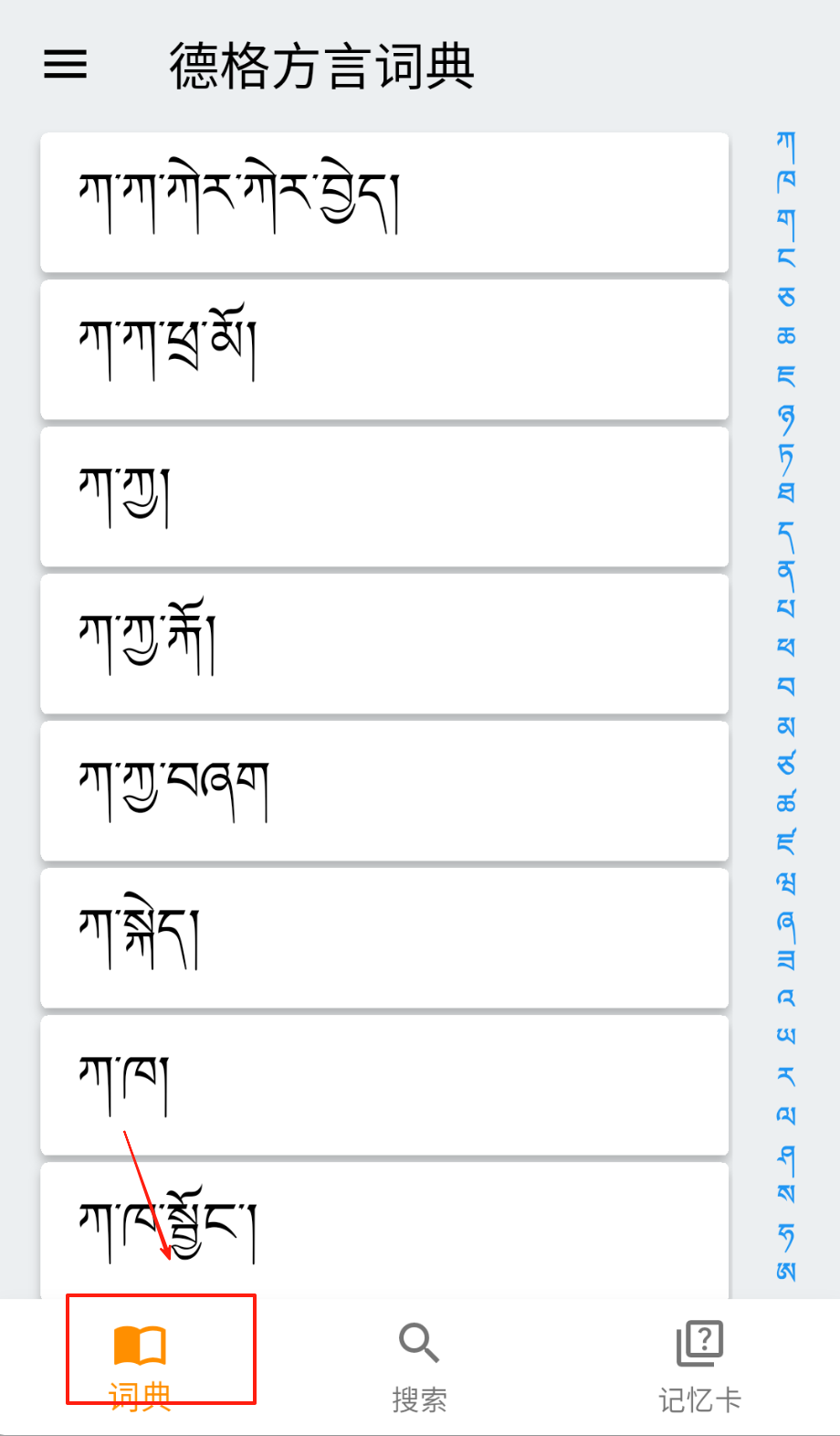Jump to letter ང in alphabet index
This screenshot has height=1436, width=840.
pyautogui.click(x=786, y=258)
